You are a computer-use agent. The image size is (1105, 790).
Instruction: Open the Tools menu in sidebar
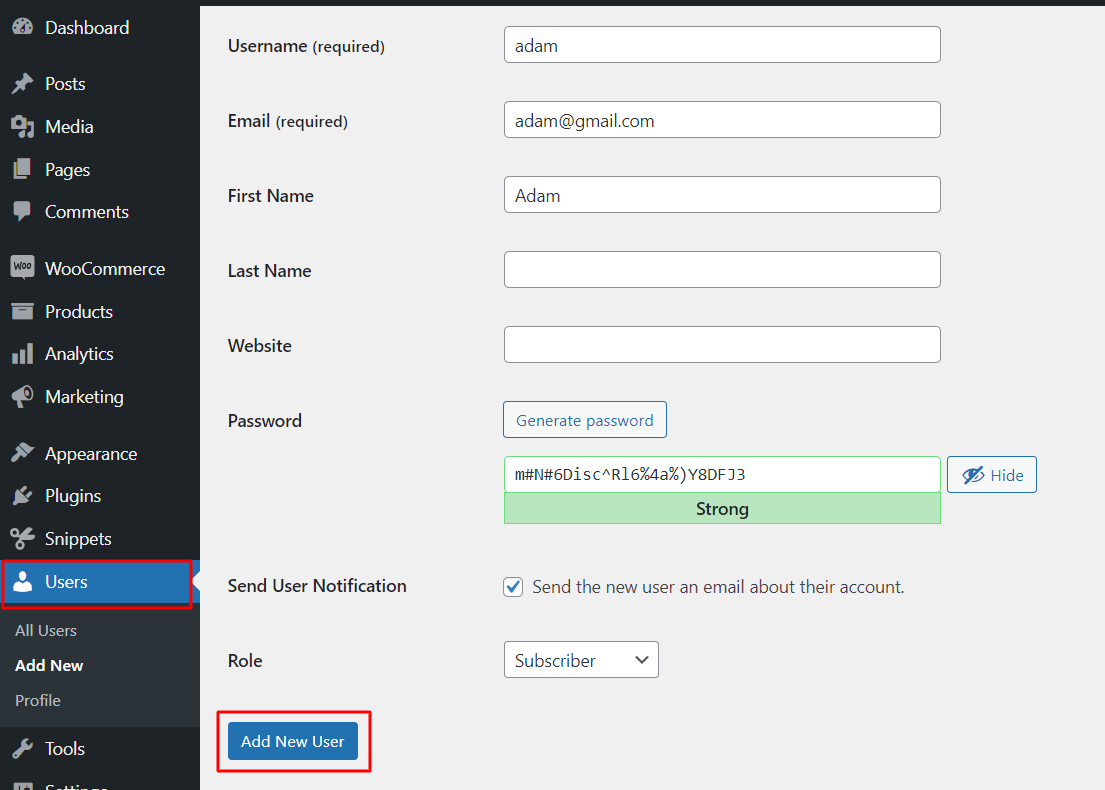[x=64, y=749]
